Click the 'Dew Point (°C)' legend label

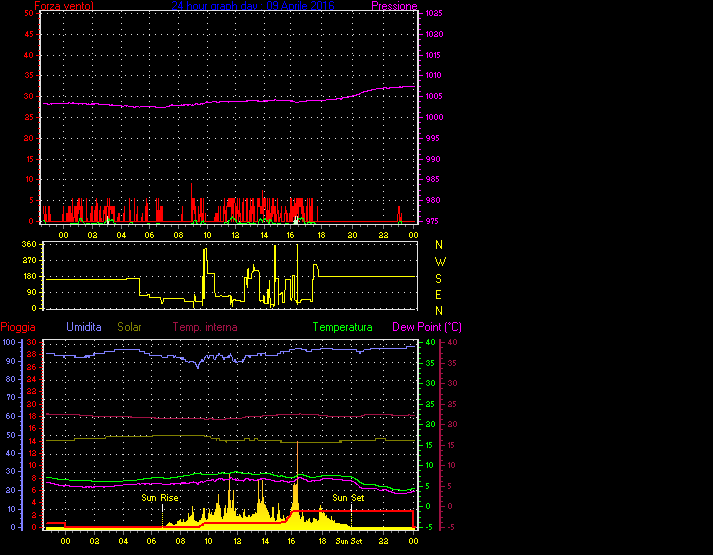427,327
